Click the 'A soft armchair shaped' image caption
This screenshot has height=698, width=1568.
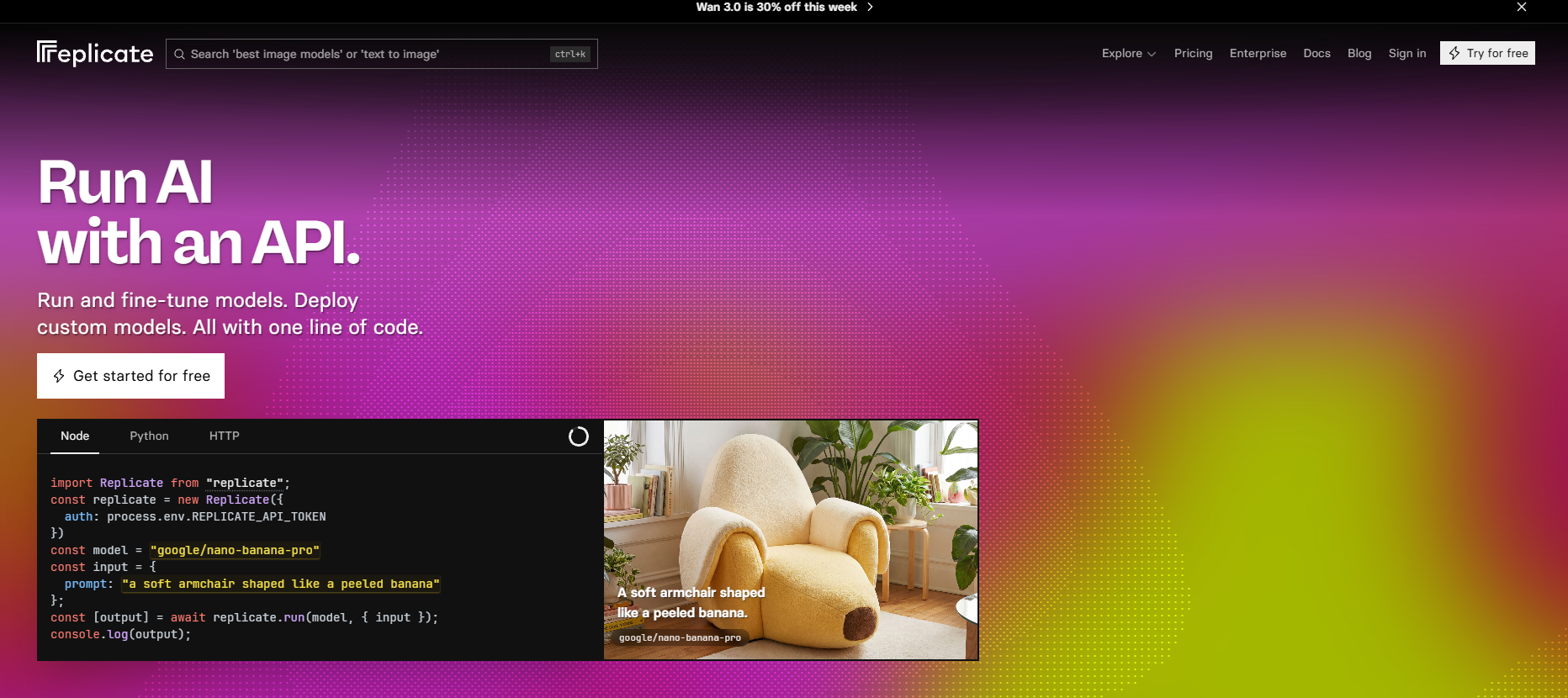tap(691, 592)
